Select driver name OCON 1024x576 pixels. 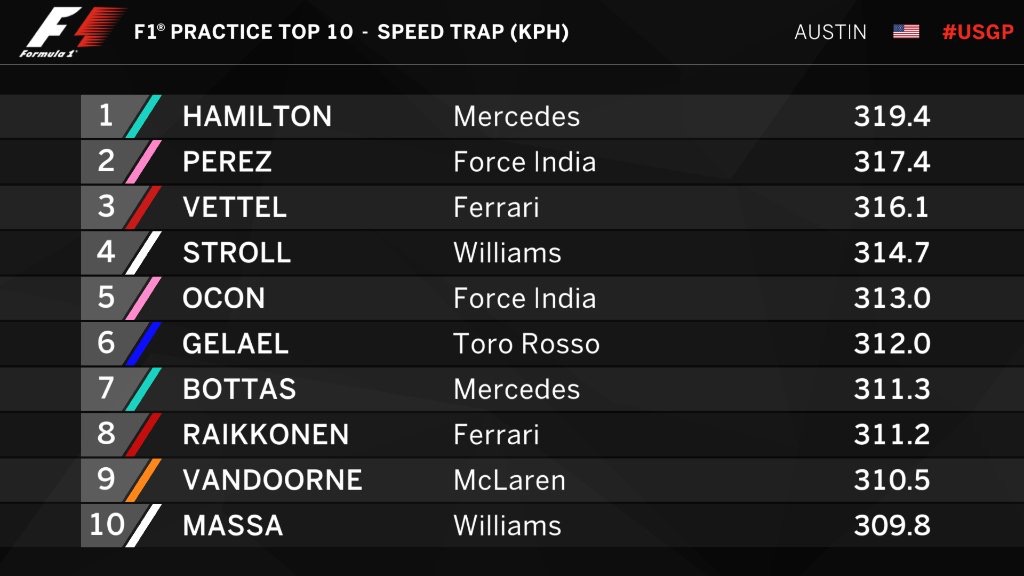tap(224, 298)
